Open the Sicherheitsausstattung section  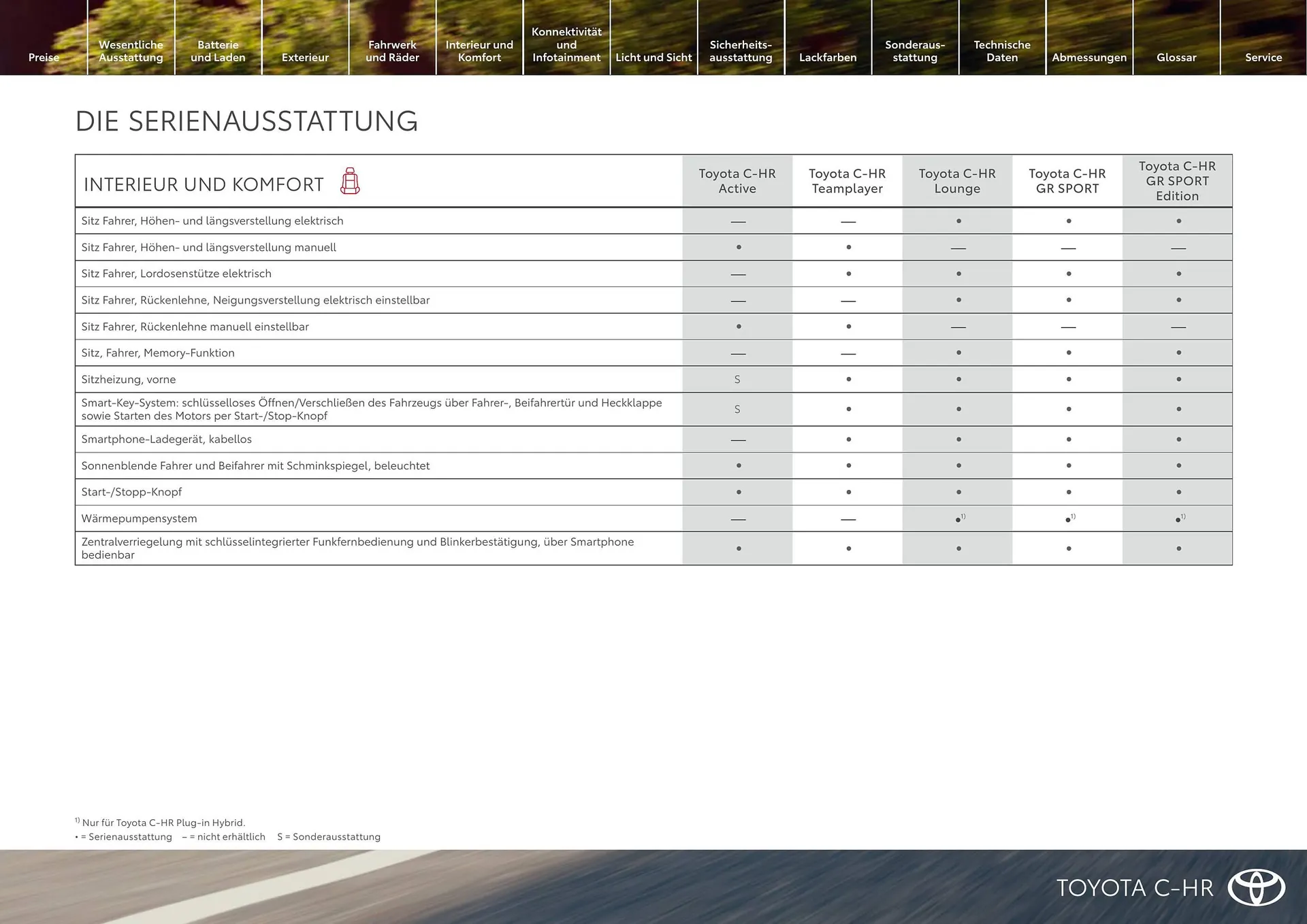[741, 51]
